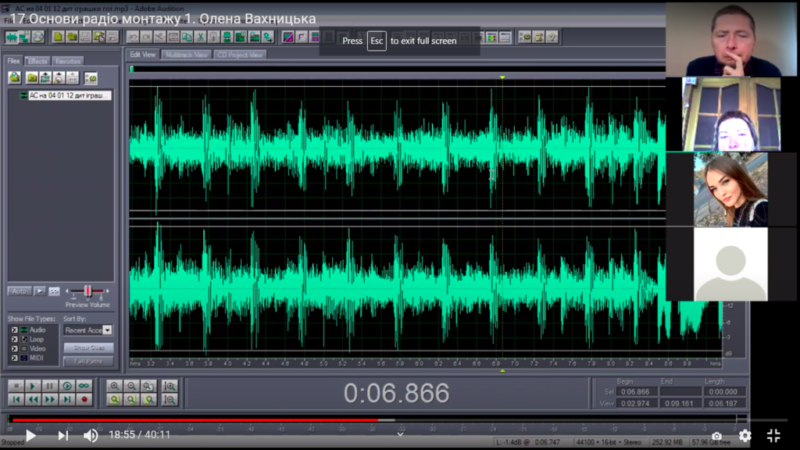
Task: Toggle the Loop file type checkbox
Action: pos(14,339)
